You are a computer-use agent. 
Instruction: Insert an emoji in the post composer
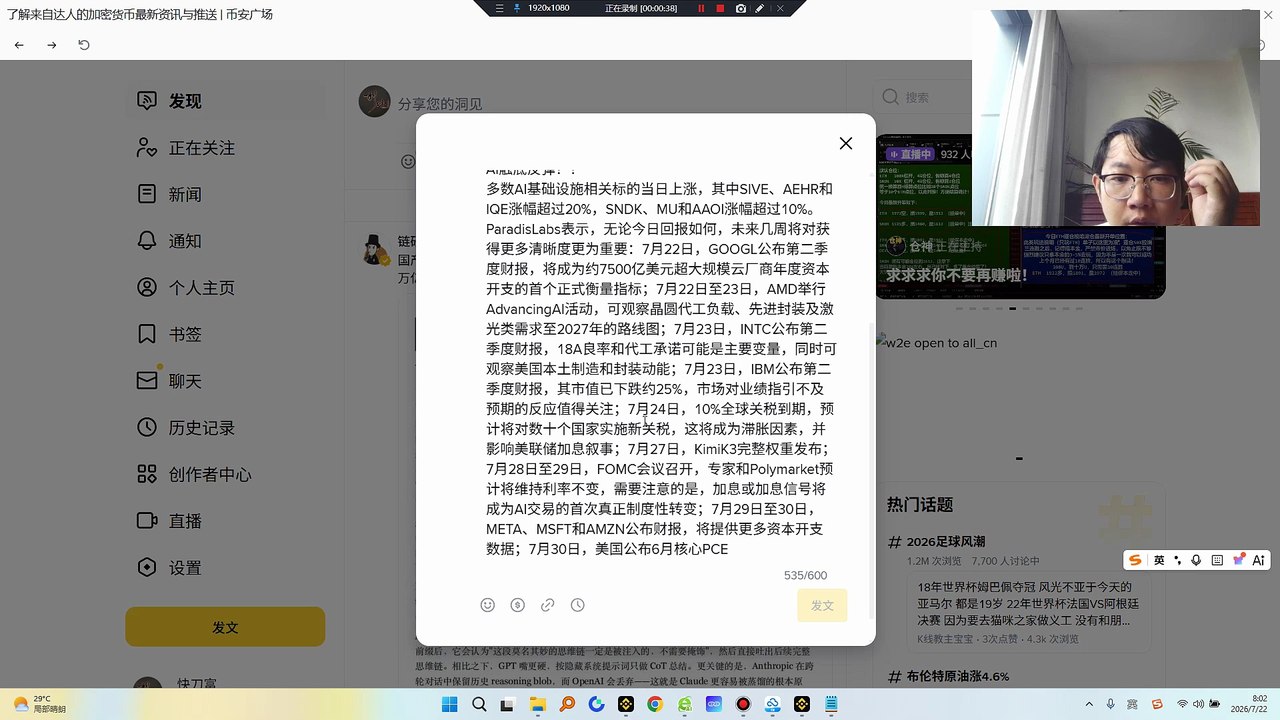[x=487, y=605]
